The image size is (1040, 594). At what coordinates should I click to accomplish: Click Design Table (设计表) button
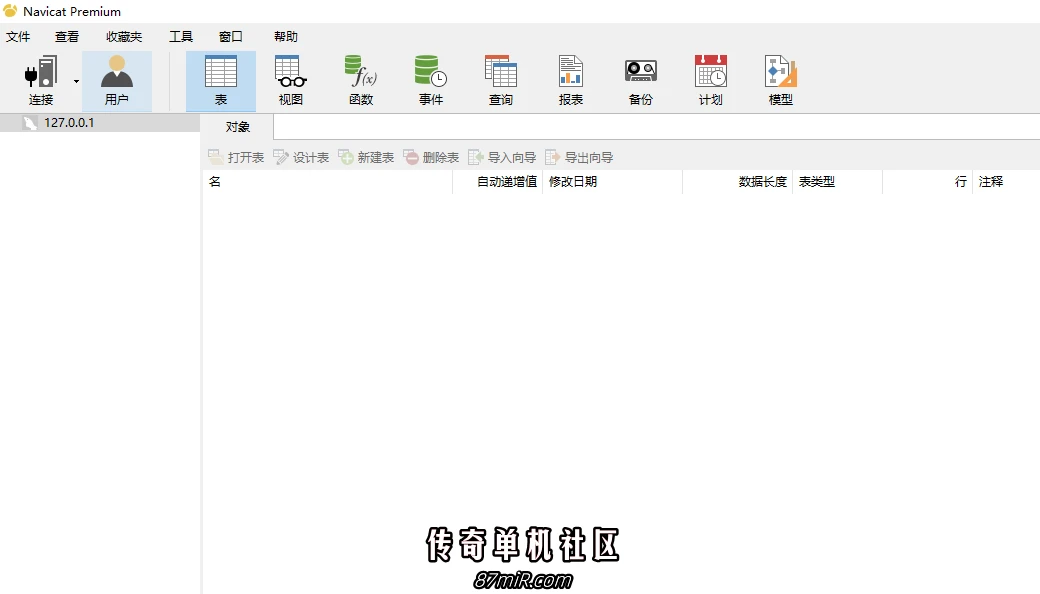[x=301, y=157]
